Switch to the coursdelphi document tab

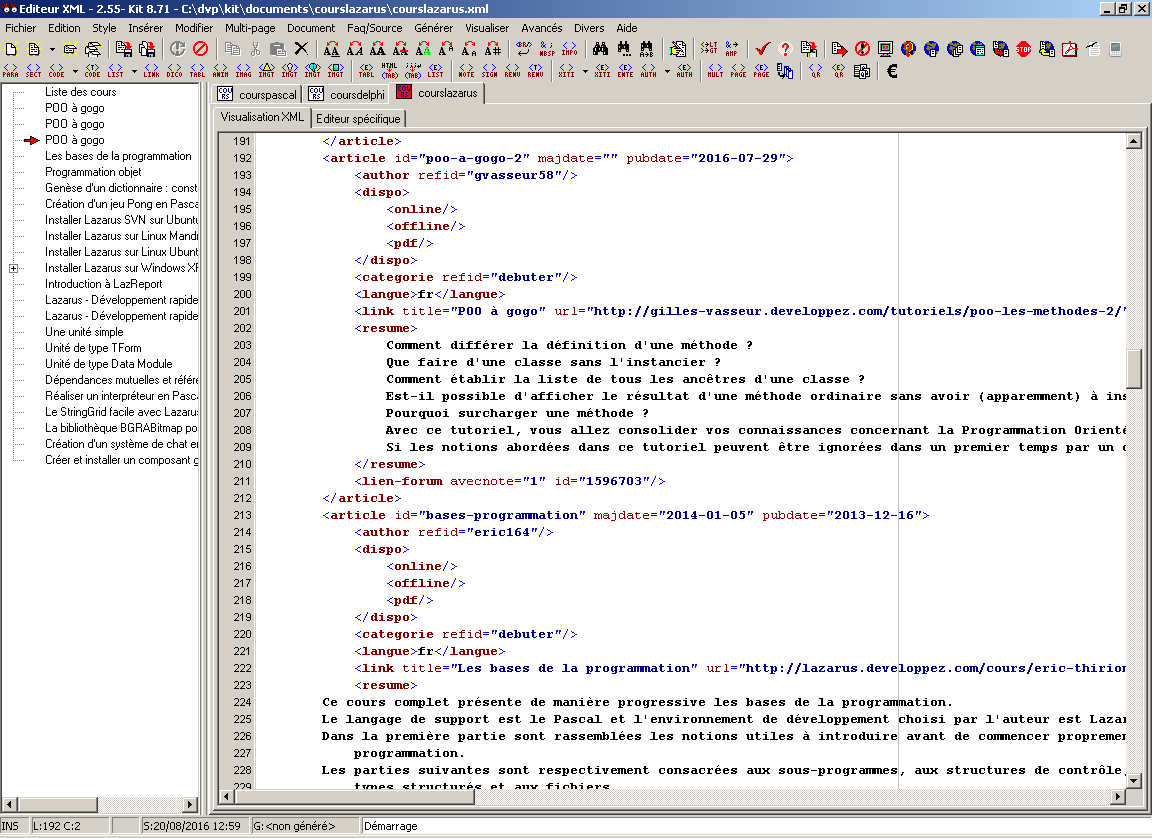coord(346,94)
